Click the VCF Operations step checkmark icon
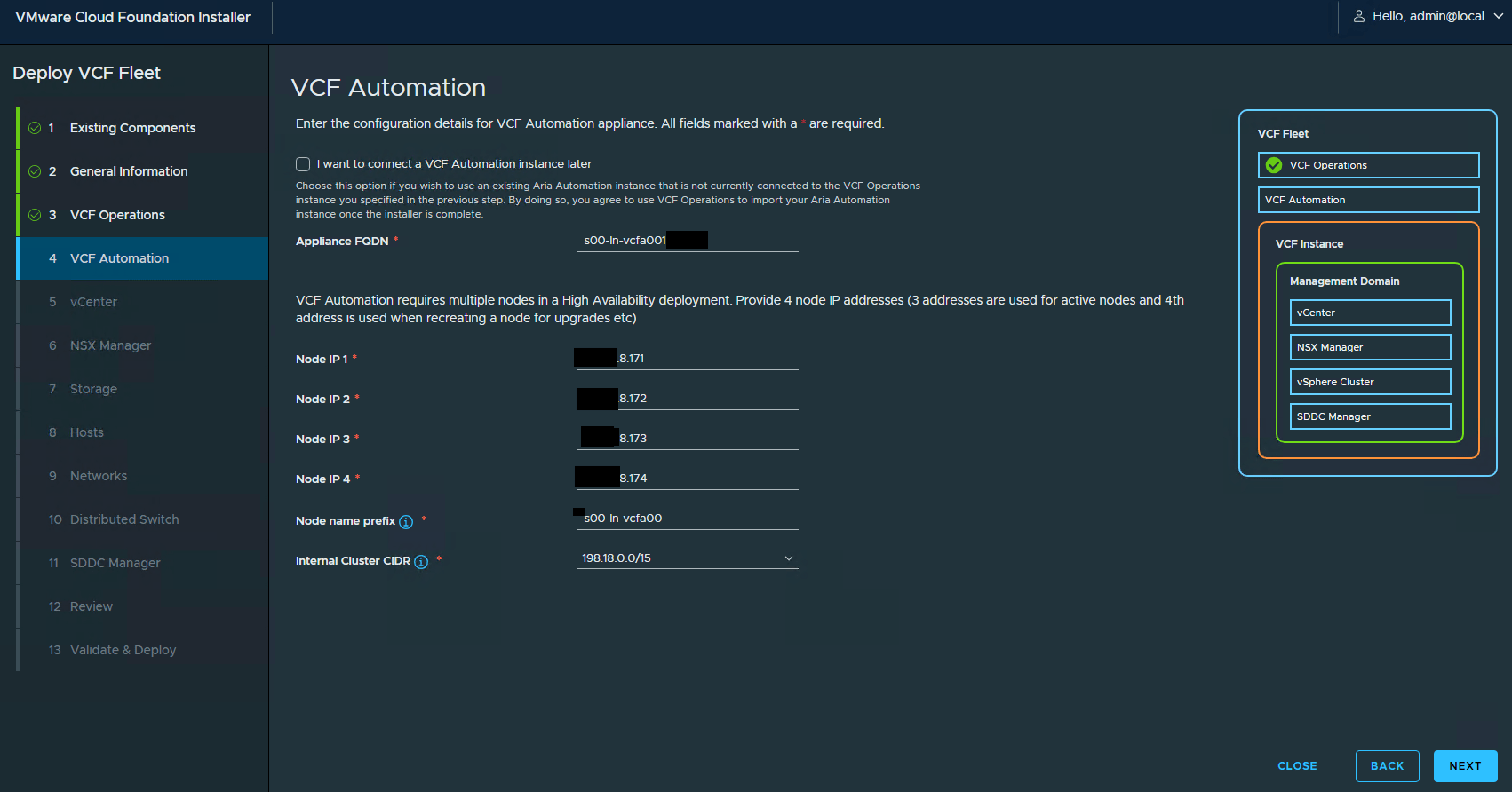This screenshot has width=1512, height=792. (35, 215)
